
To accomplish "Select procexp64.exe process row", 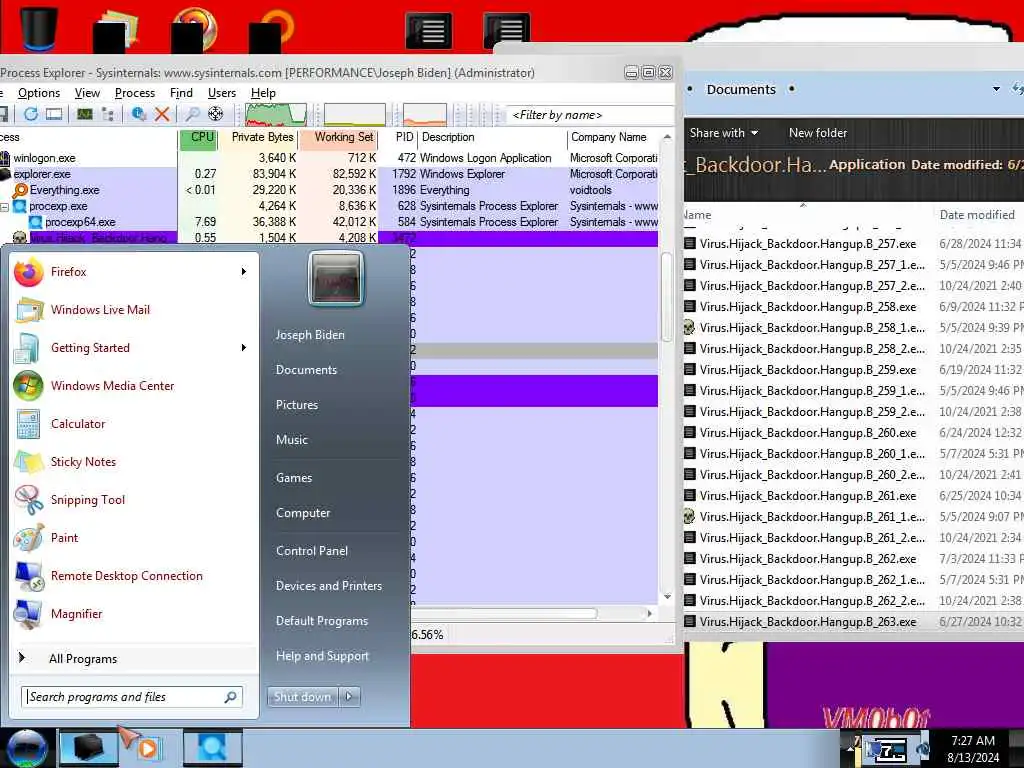I will pos(329,222).
